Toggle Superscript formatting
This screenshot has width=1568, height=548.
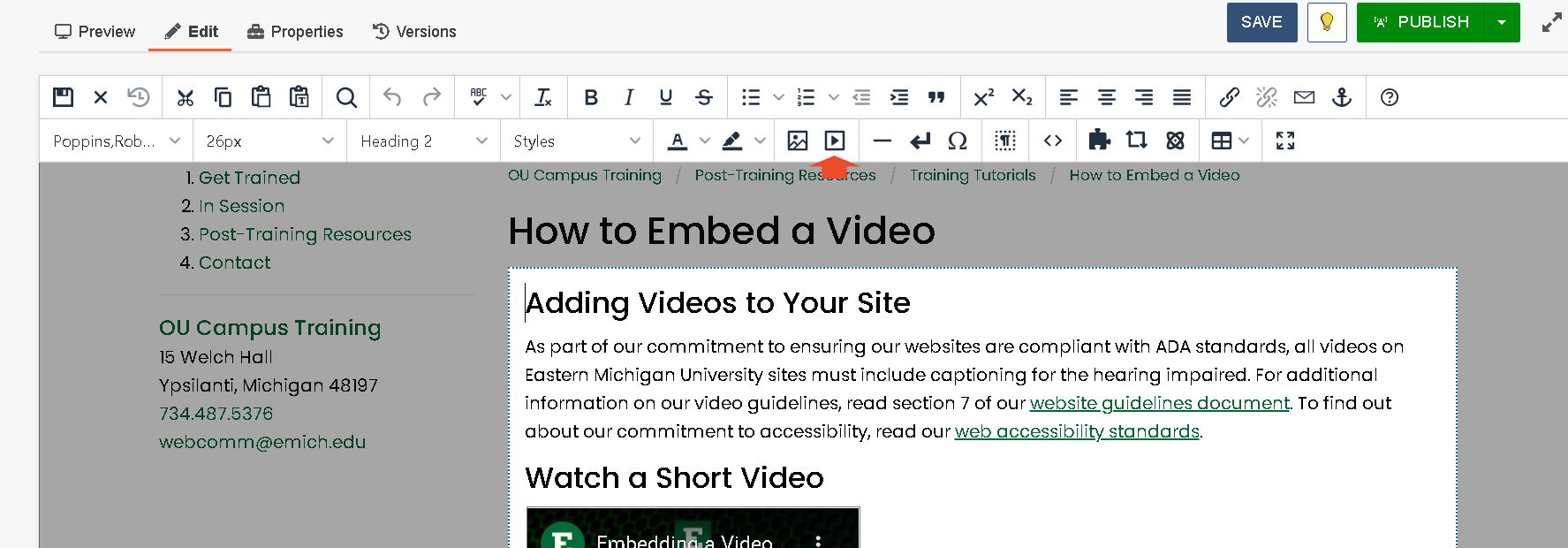click(983, 97)
